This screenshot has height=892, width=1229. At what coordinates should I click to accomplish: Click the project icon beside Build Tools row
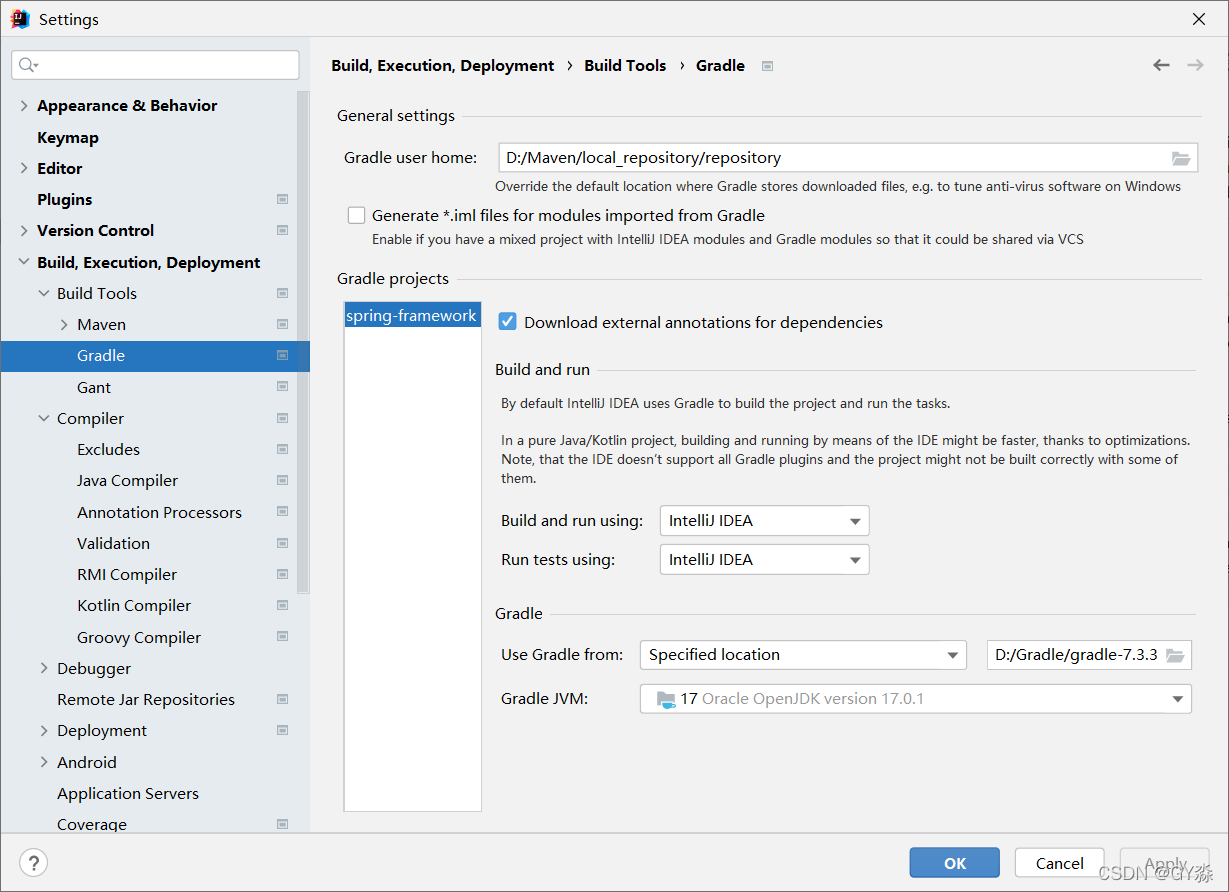[x=282, y=294]
